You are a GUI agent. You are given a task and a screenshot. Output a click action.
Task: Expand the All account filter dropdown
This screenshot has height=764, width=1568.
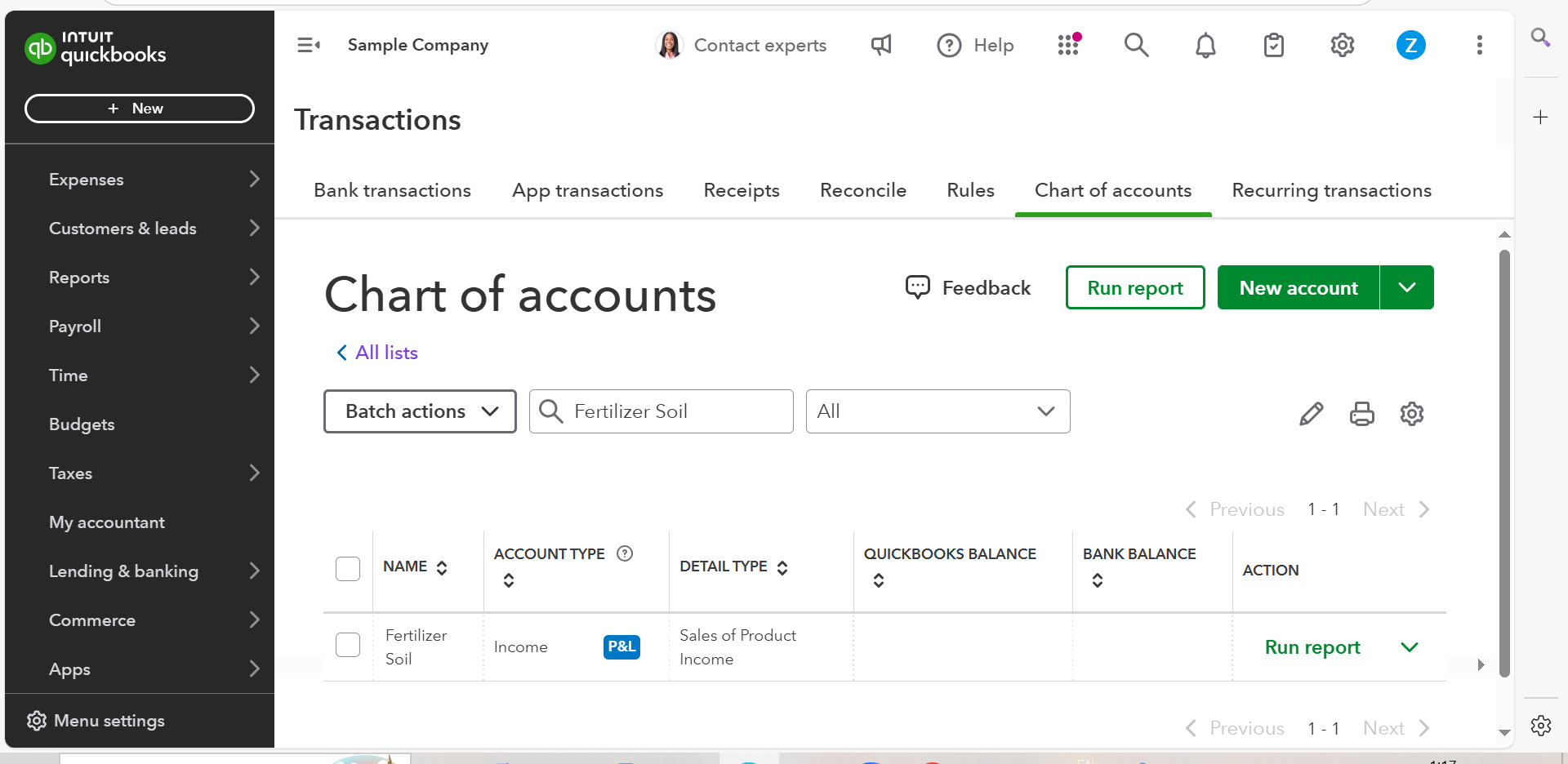point(938,411)
